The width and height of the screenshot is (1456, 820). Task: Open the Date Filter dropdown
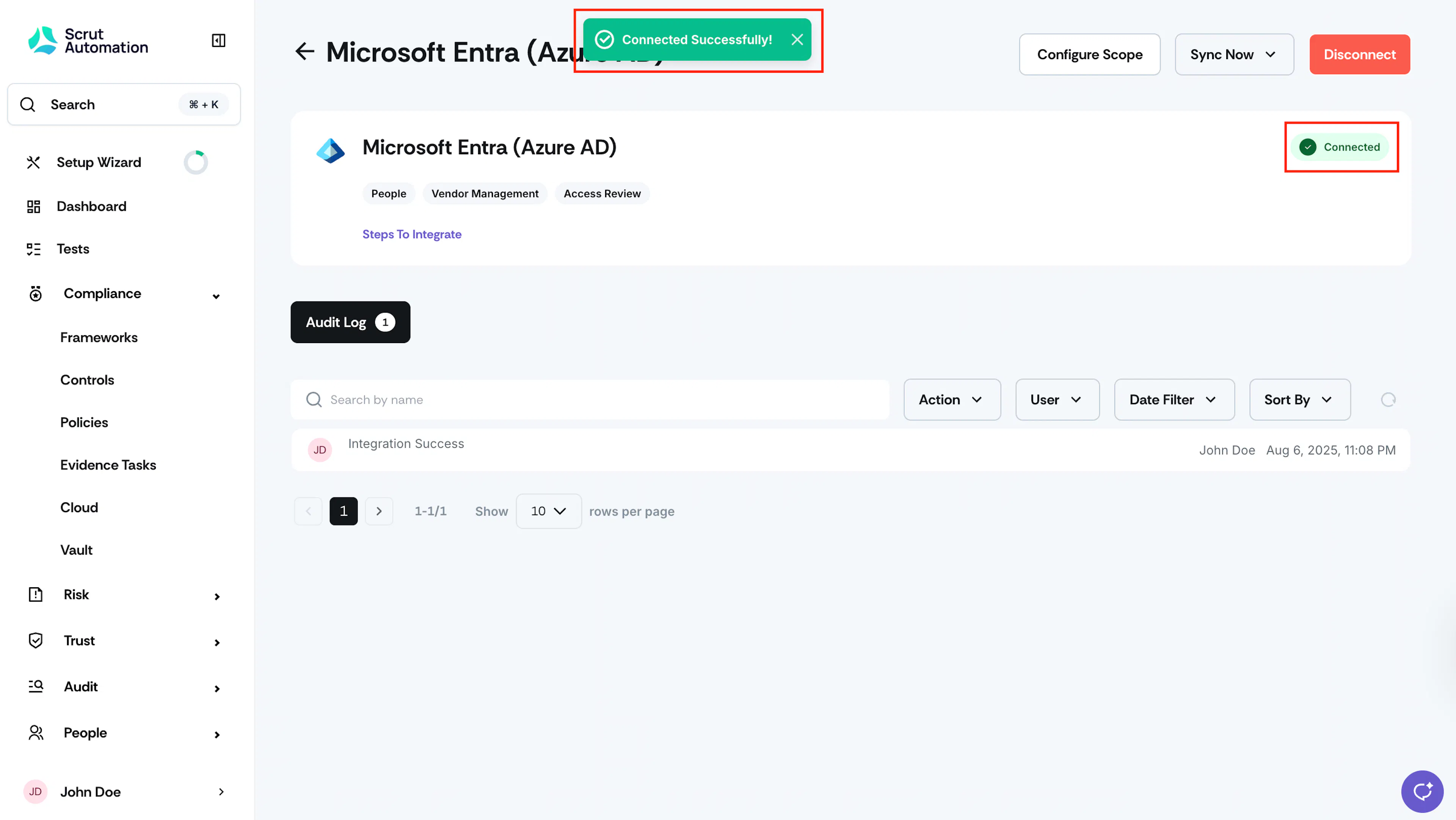point(1174,400)
